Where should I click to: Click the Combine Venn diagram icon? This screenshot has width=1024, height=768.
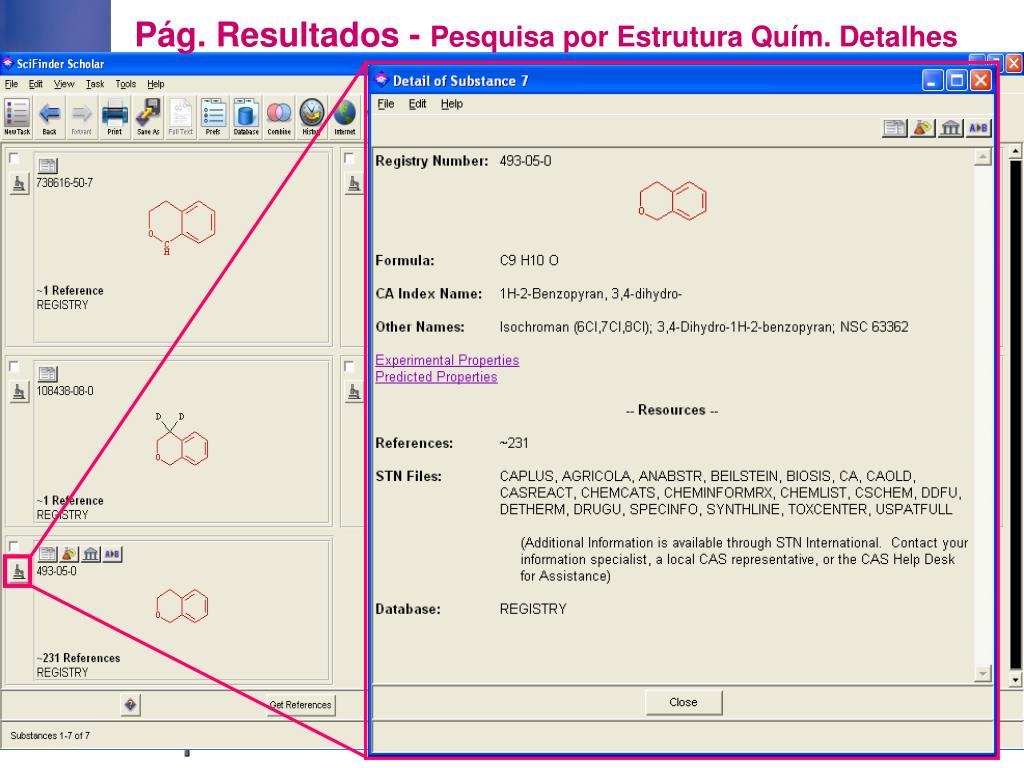click(279, 117)
